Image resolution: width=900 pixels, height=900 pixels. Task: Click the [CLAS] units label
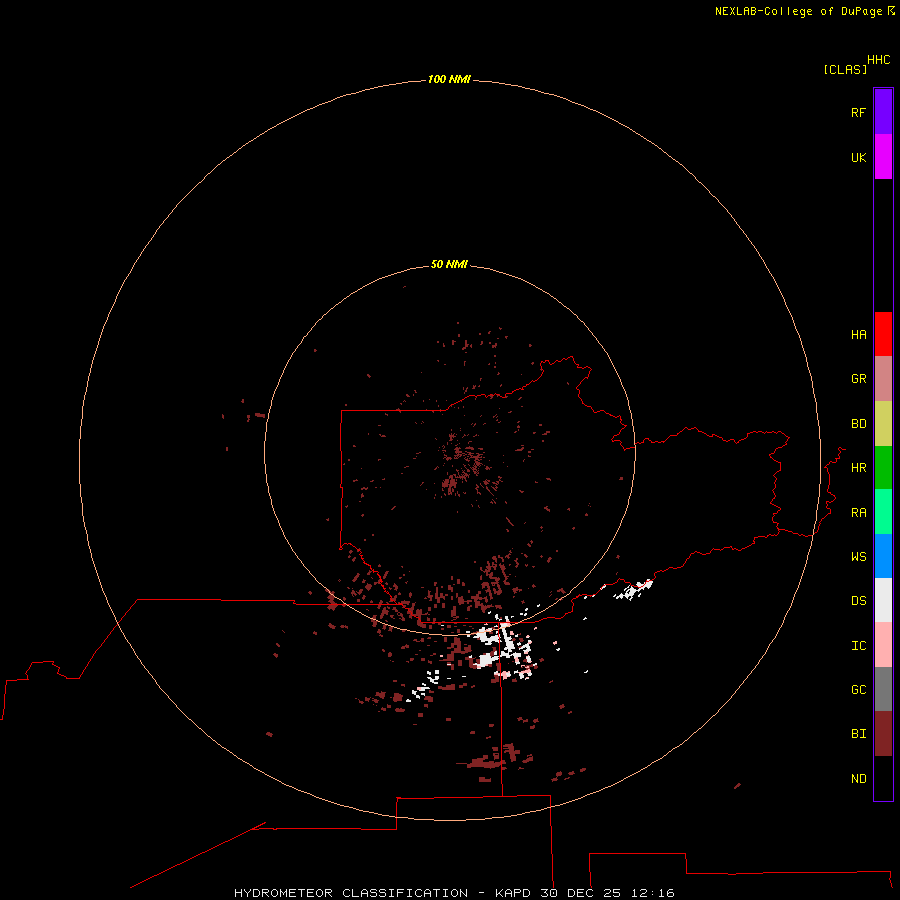[845, 69]
